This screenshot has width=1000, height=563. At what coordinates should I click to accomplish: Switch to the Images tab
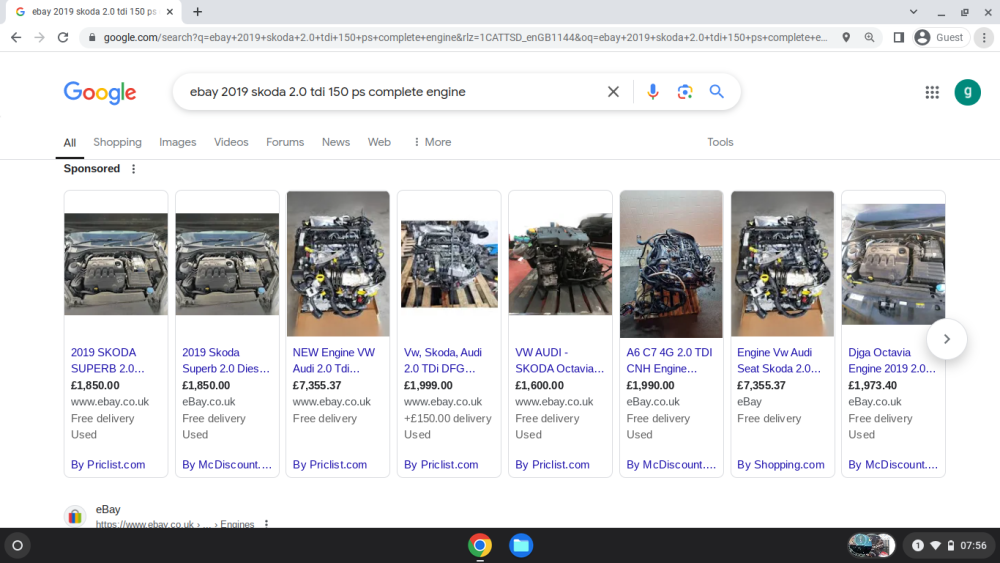pyautogui.click(x=177, y=142)
